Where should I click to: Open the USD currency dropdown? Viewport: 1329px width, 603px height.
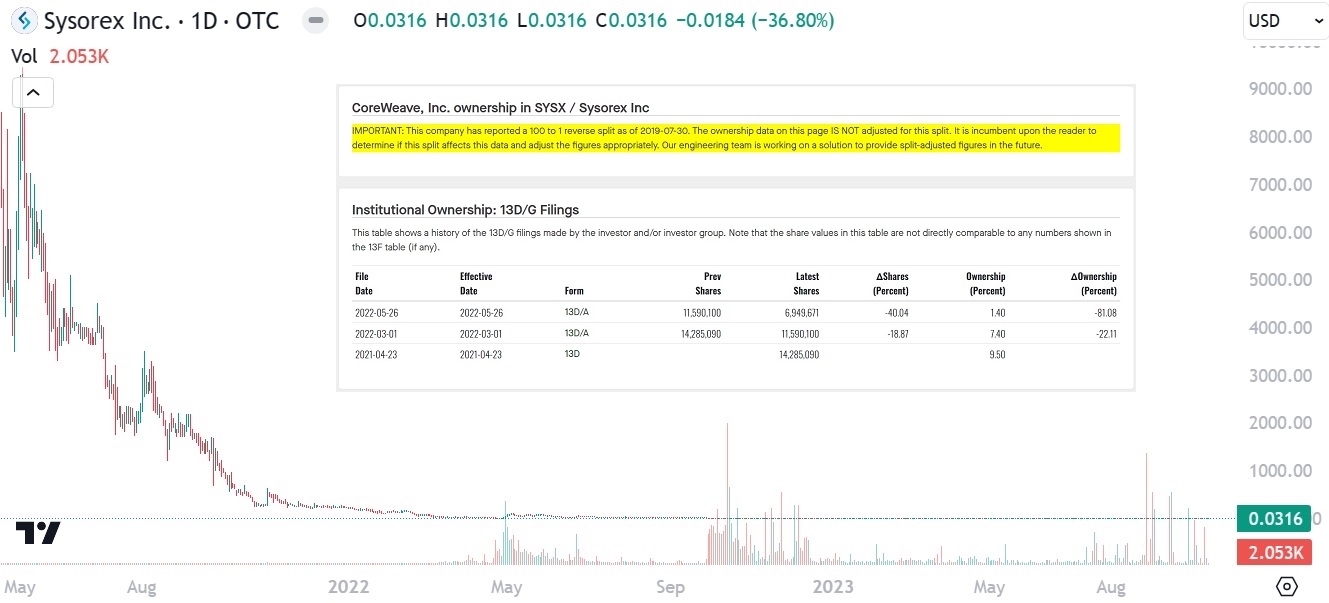click(x=1285, y=21)
